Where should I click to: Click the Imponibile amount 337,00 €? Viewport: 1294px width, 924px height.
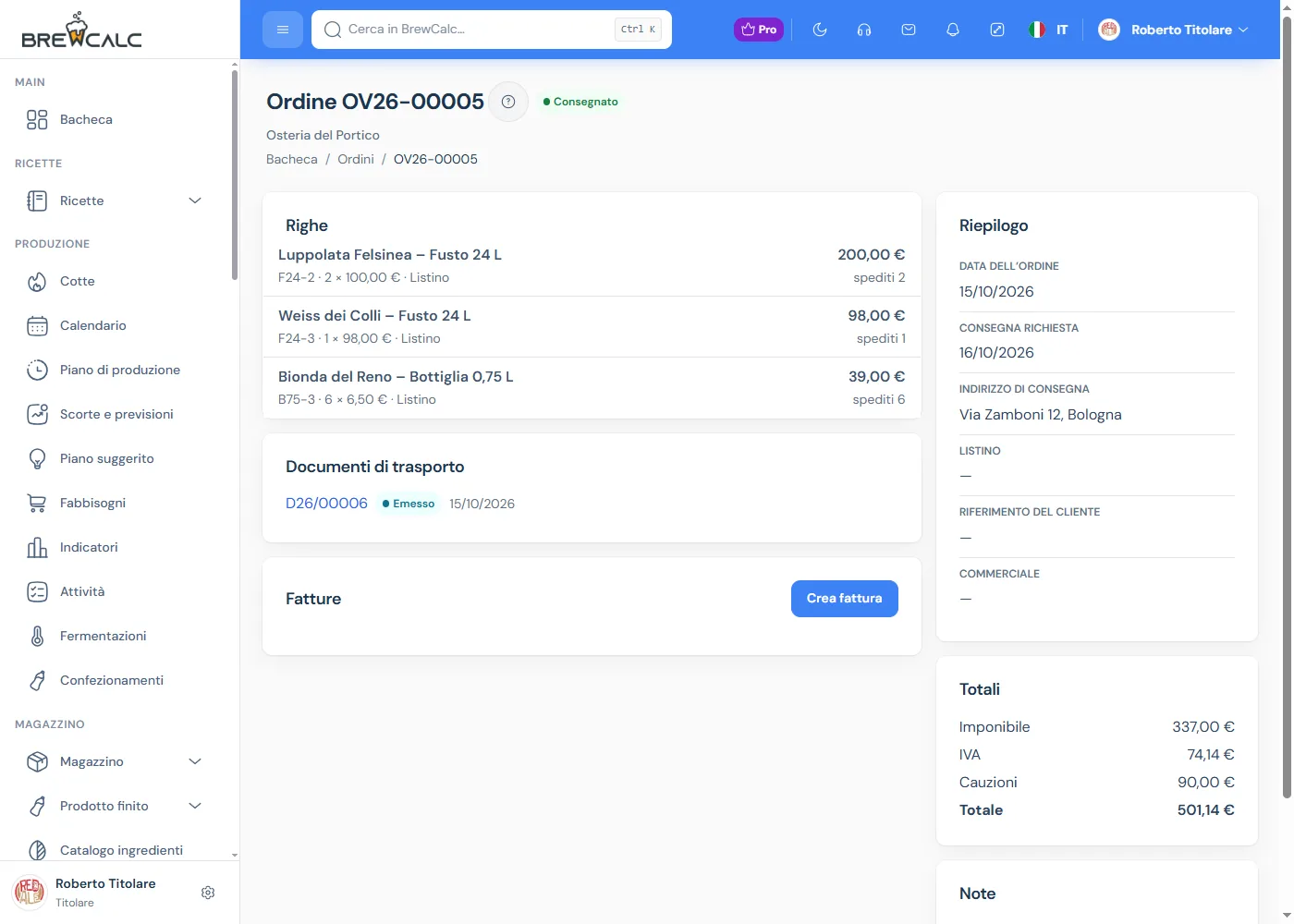pos(1203,727)
